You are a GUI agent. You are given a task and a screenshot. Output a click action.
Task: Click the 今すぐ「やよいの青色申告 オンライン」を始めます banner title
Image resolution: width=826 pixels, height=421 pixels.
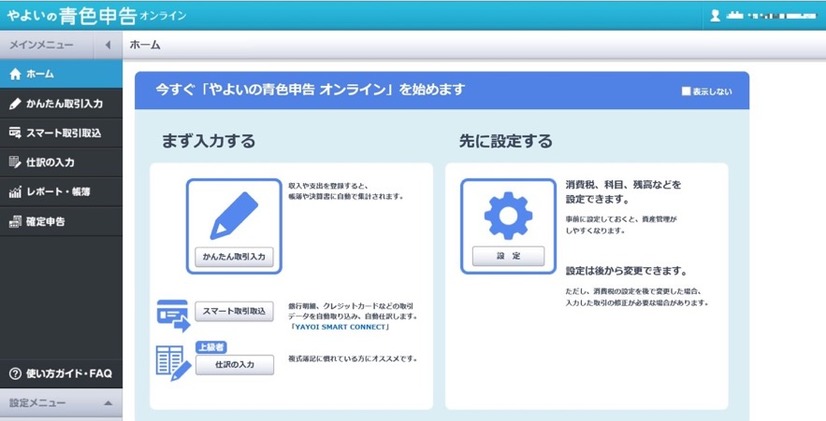pos(310,90)
